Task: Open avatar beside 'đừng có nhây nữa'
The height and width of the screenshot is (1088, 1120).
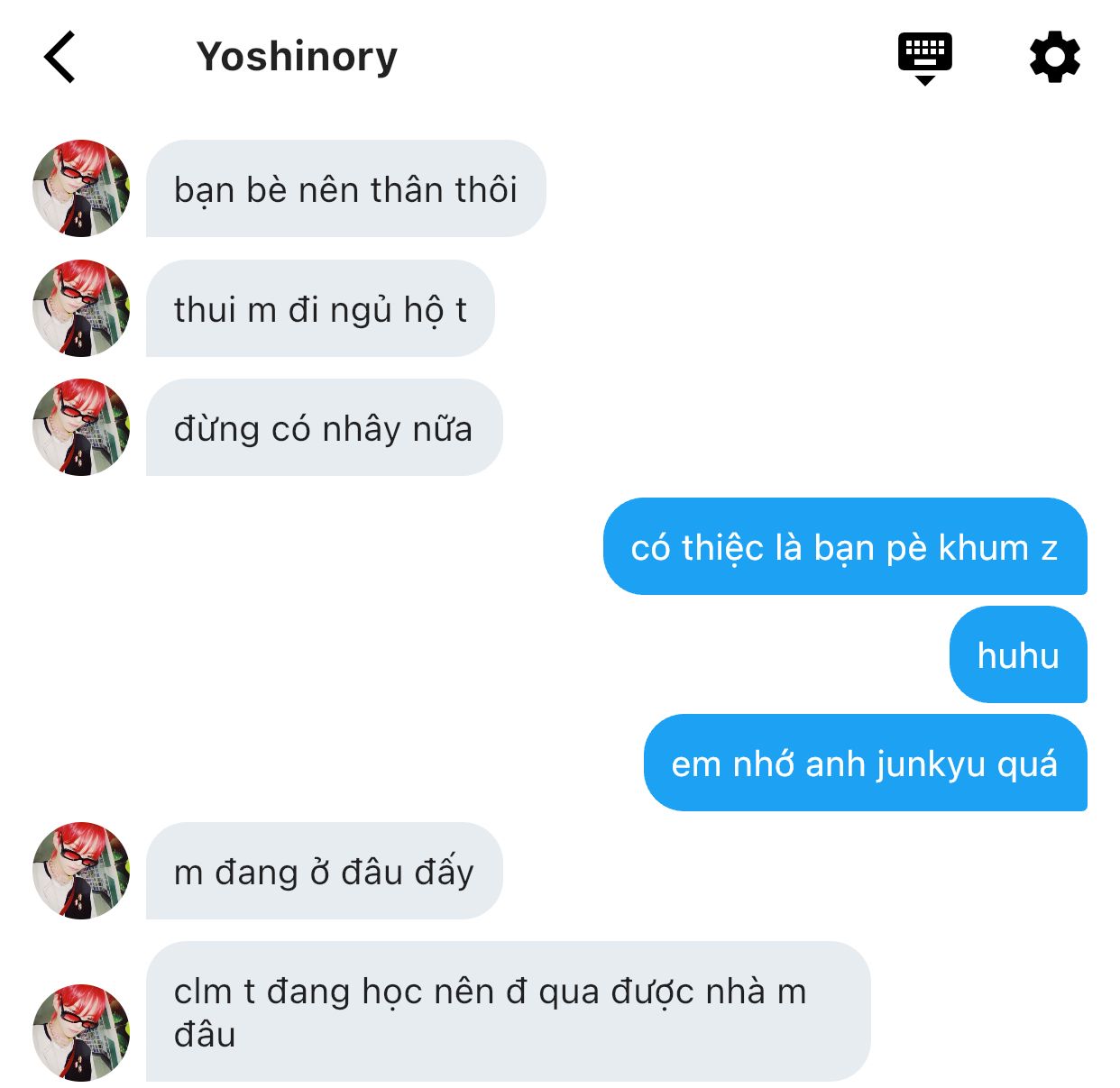Action: (x=81, y=427)
